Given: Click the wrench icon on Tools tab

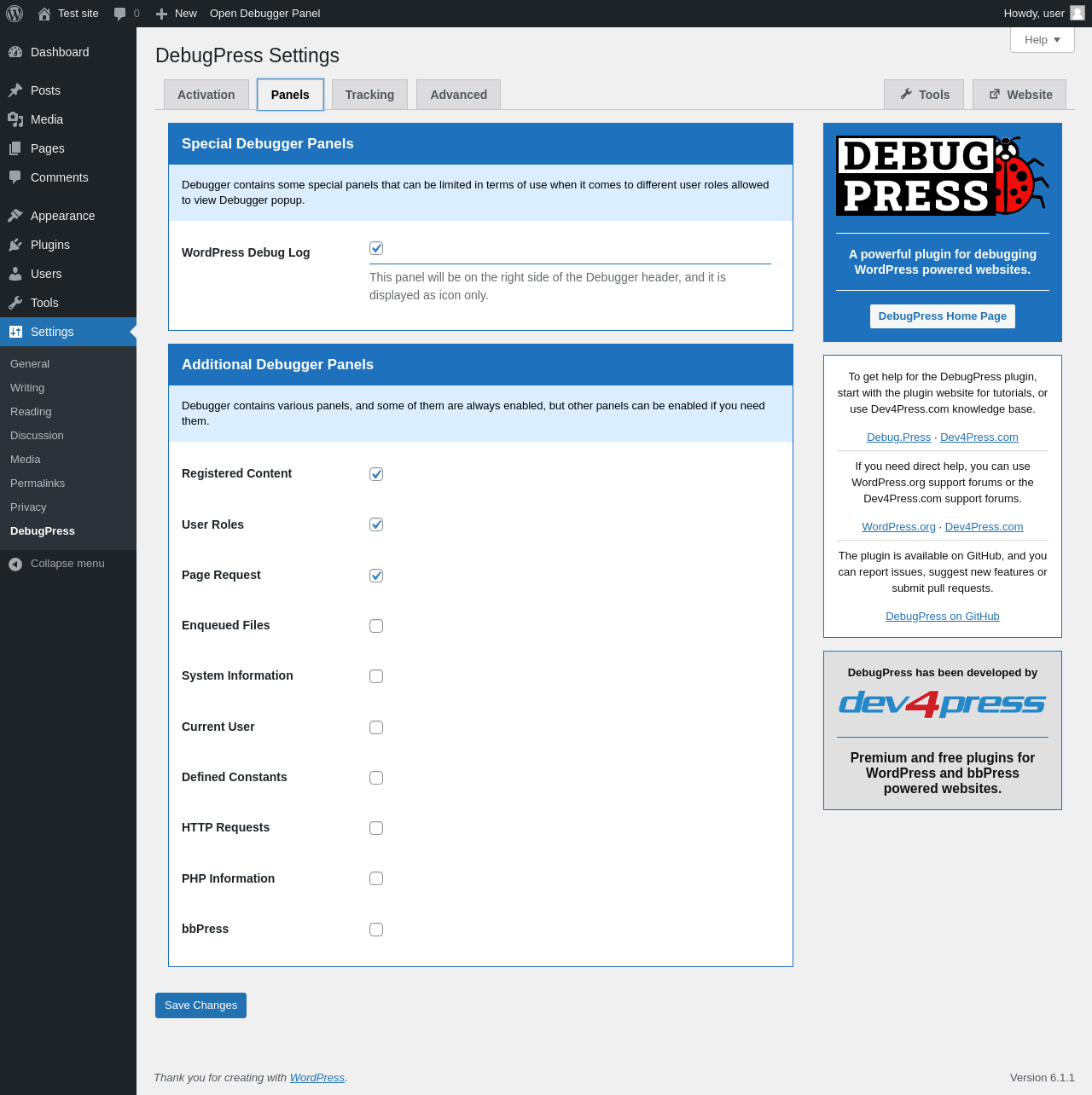Looking at the screenshot, I should pyautogui.click(x=906, y=94).
